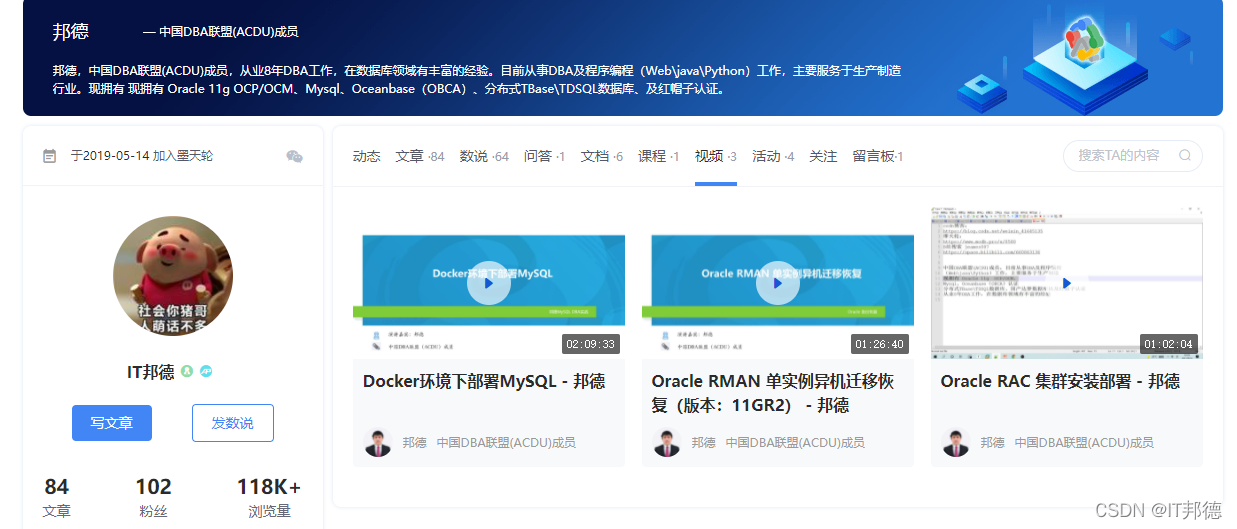Click the 102 粉丝 count

click(x=153, y=497)
